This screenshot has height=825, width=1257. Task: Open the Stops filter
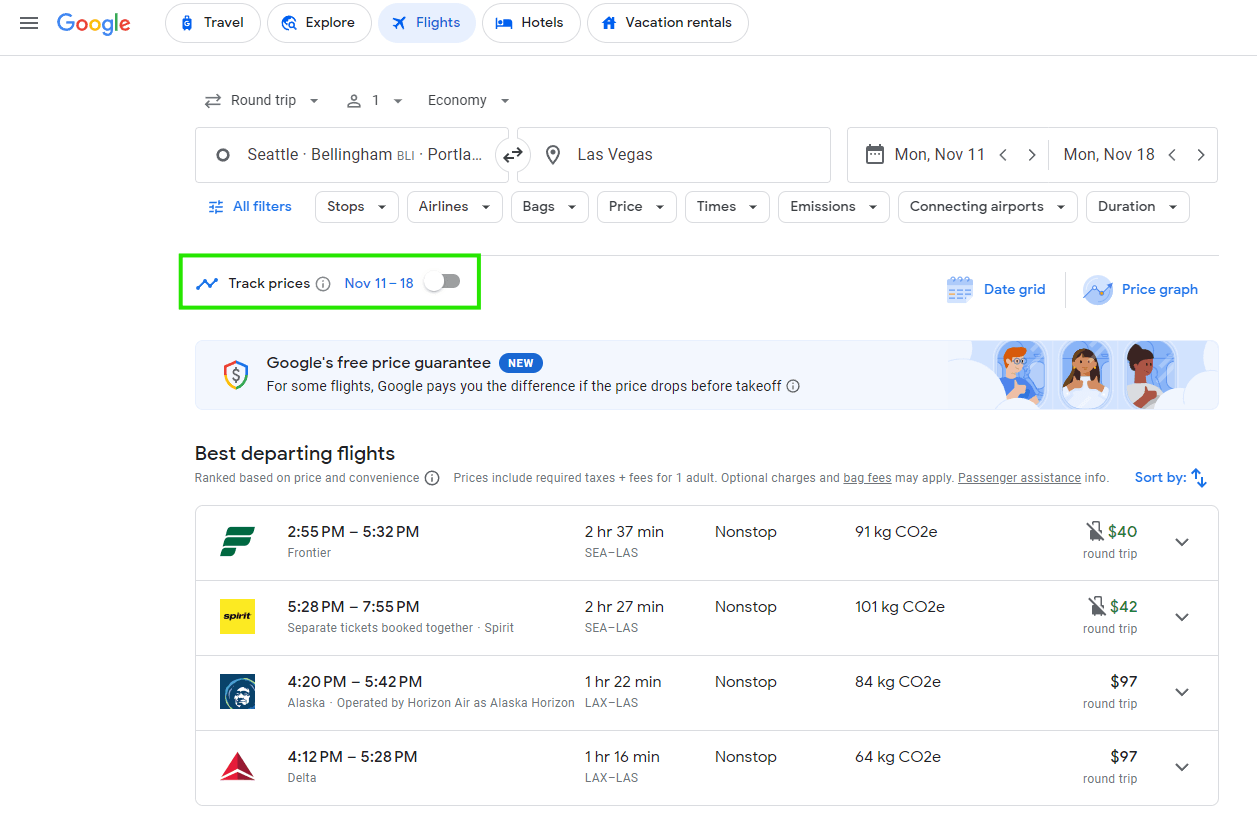point(356,206)
